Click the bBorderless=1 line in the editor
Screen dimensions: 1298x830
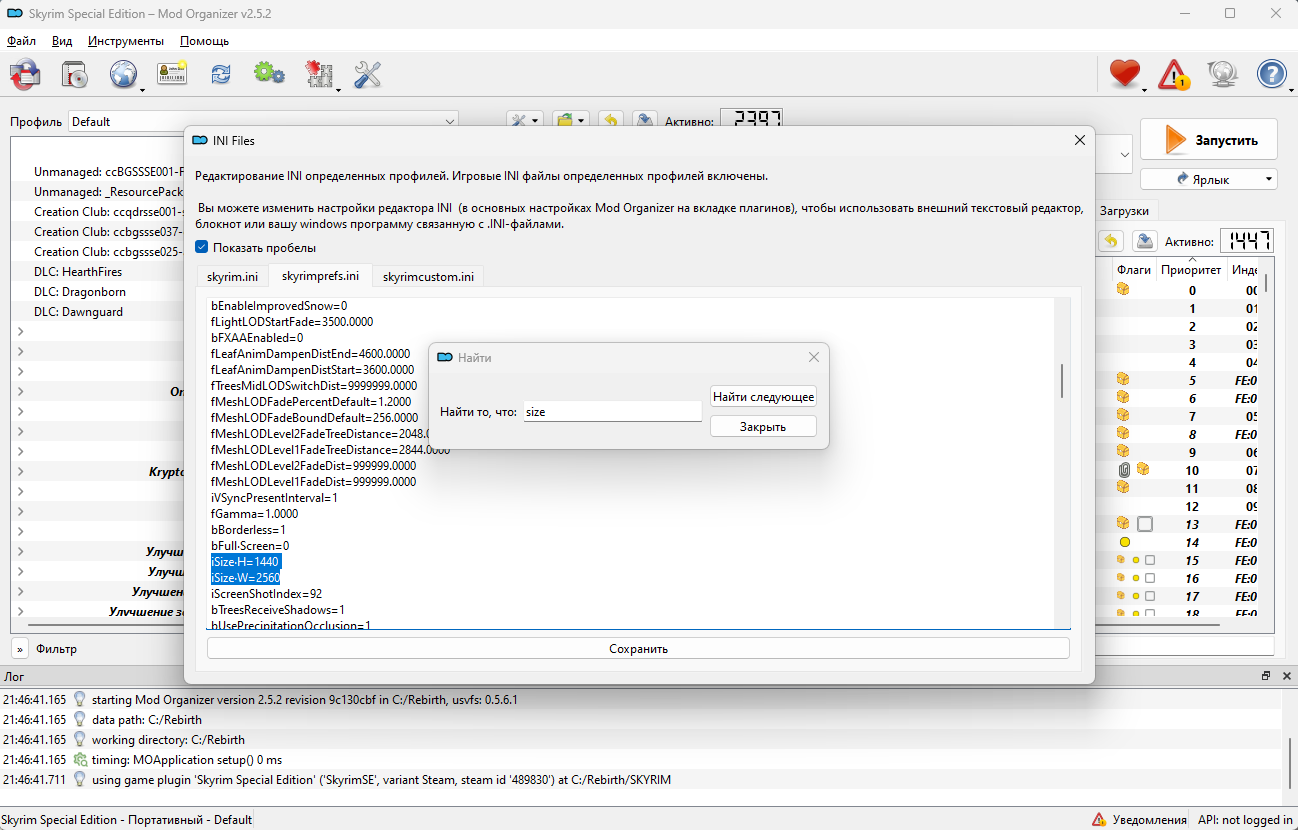click(x=249, y=530)
